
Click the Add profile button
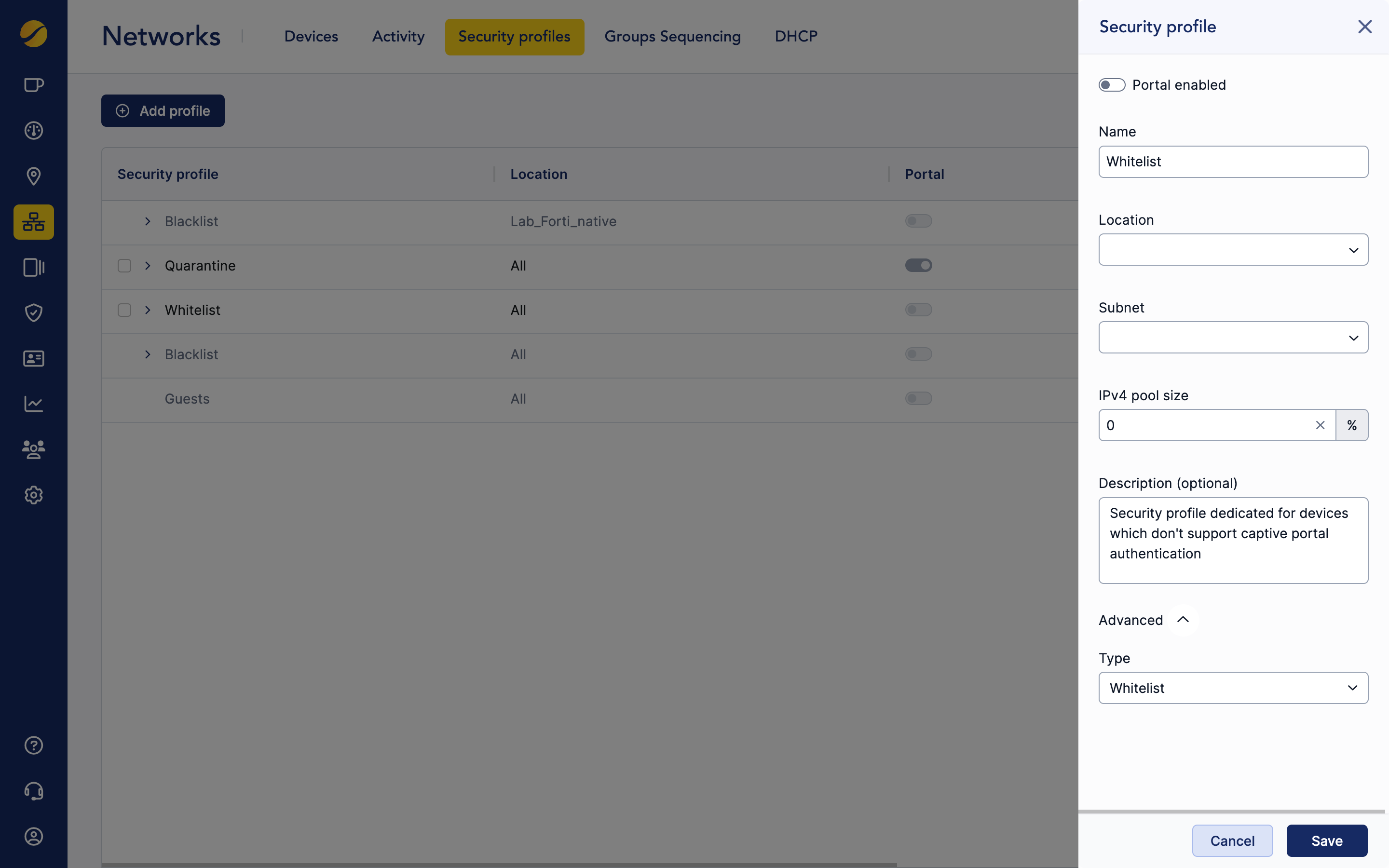(163, 110)
